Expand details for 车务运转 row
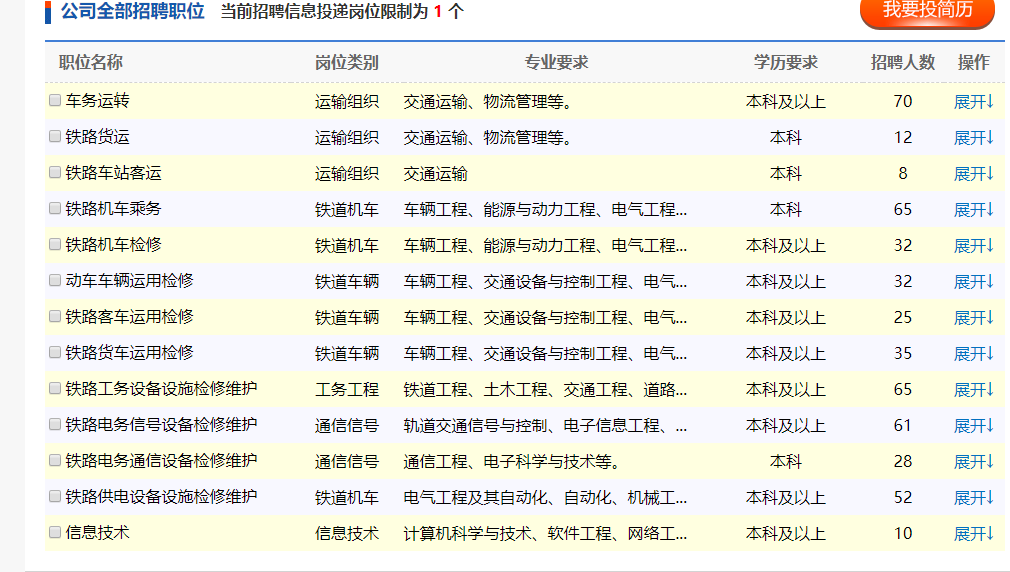Screen dimensions: 1010x572 (973, 102)
